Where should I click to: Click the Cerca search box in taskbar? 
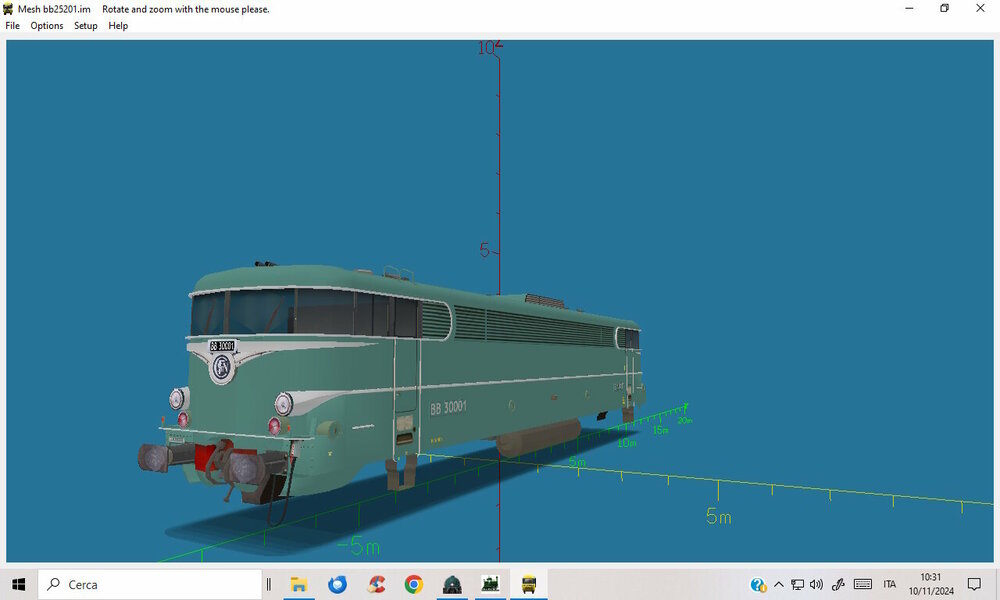point(150,584)
